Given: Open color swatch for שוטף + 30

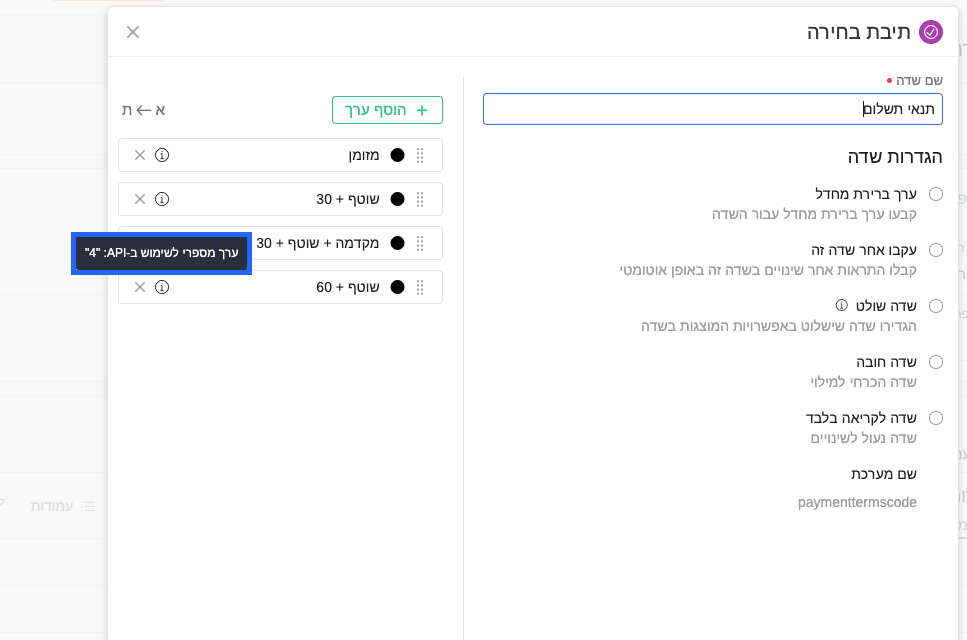Looking at the screenshot, I should click(x=398, y=199).
